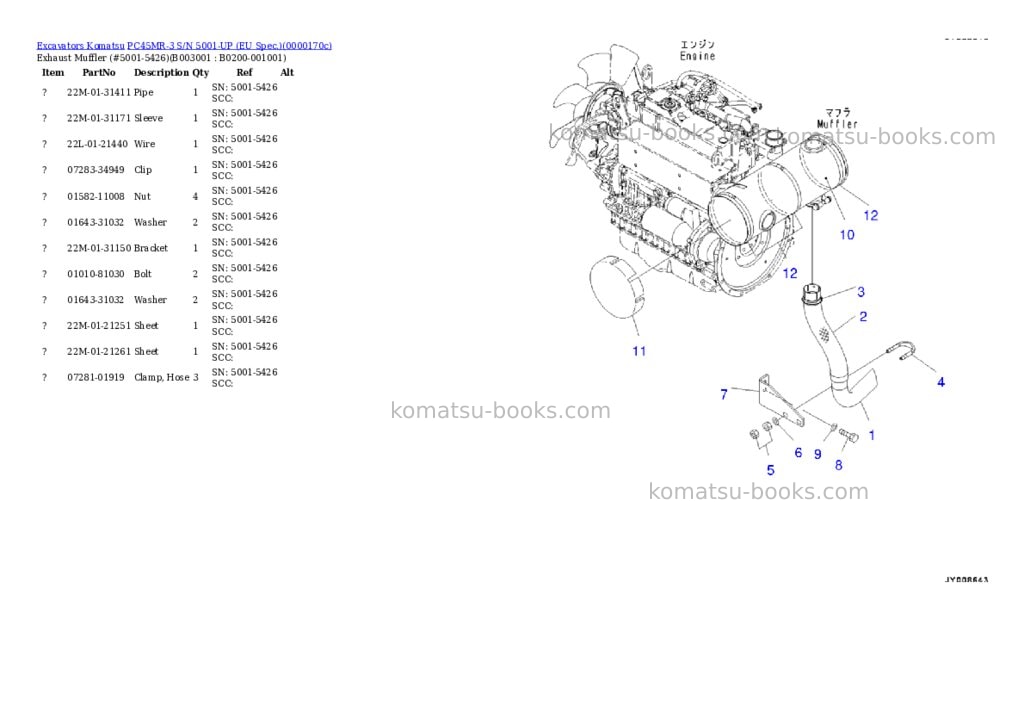1024x725 pixels.
Task: Select part number 22L-01-21440
Action: point(97,144)
